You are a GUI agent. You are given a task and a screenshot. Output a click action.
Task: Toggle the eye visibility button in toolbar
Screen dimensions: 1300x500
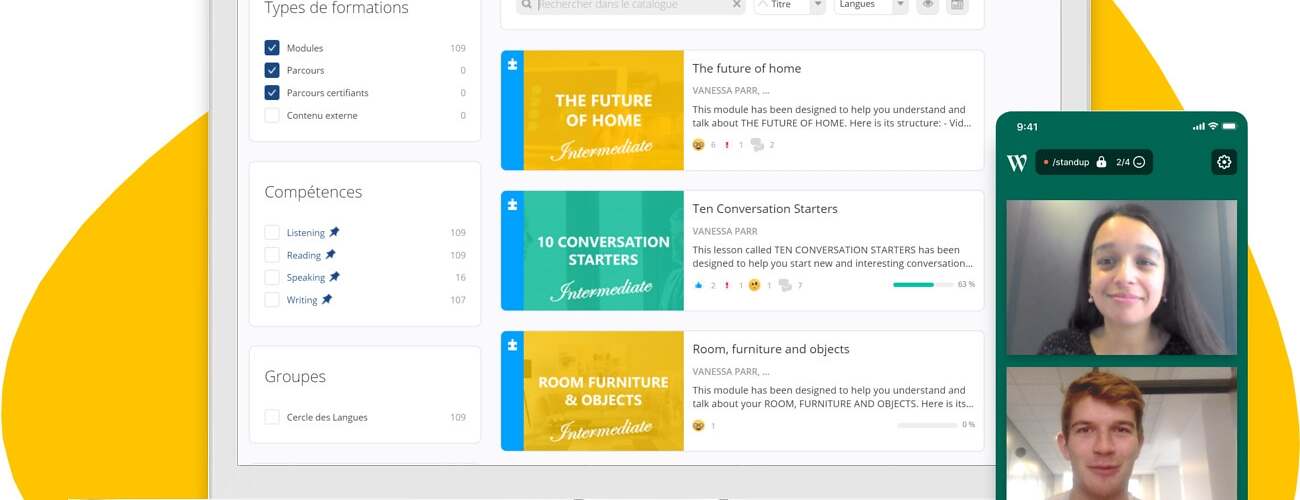(928, 5)
